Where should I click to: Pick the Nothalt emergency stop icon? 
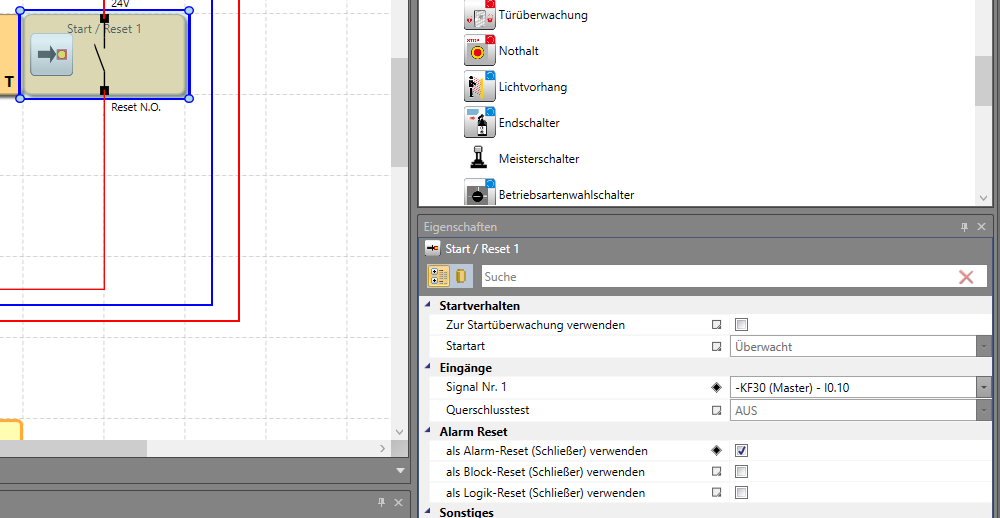tap(479, 51)
